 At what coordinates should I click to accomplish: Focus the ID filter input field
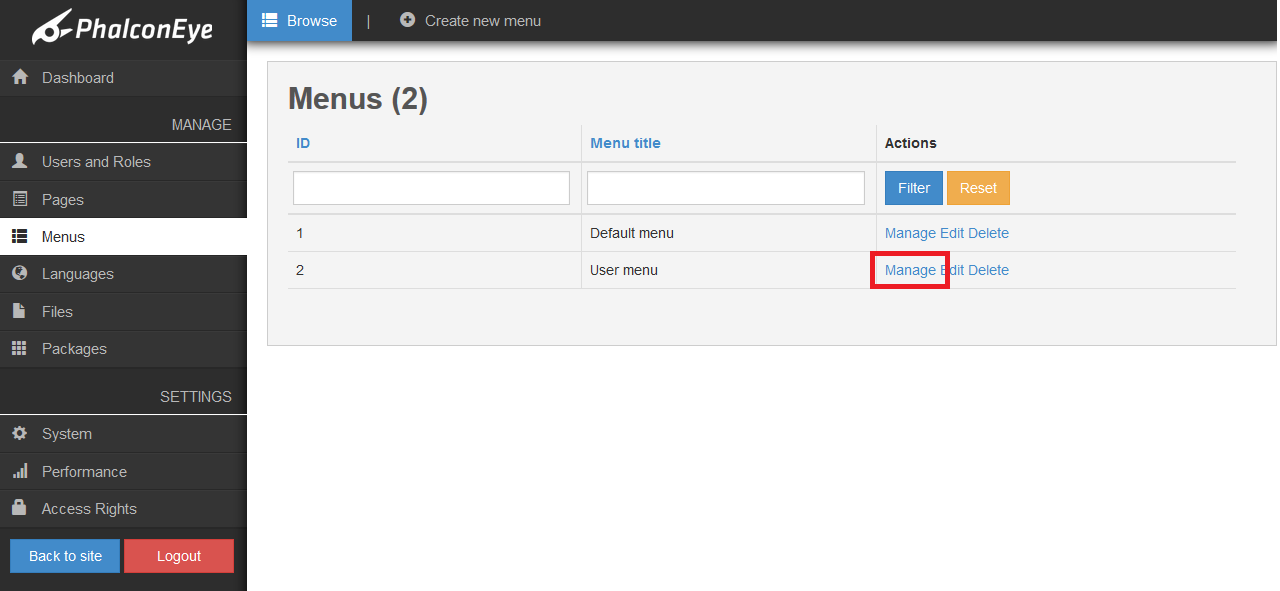[x=431, y=188]
